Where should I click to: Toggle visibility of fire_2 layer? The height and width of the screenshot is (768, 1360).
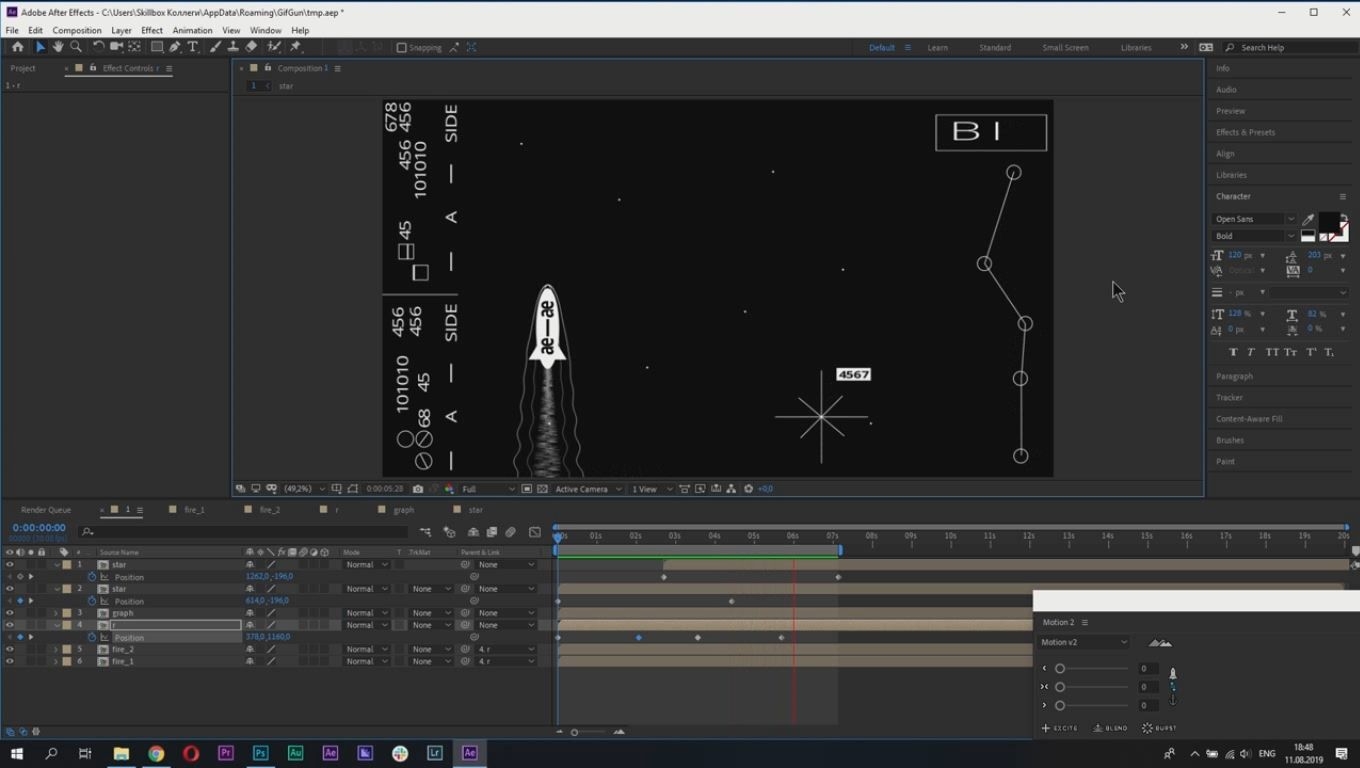pyautogui.click(x=10, y=649)
